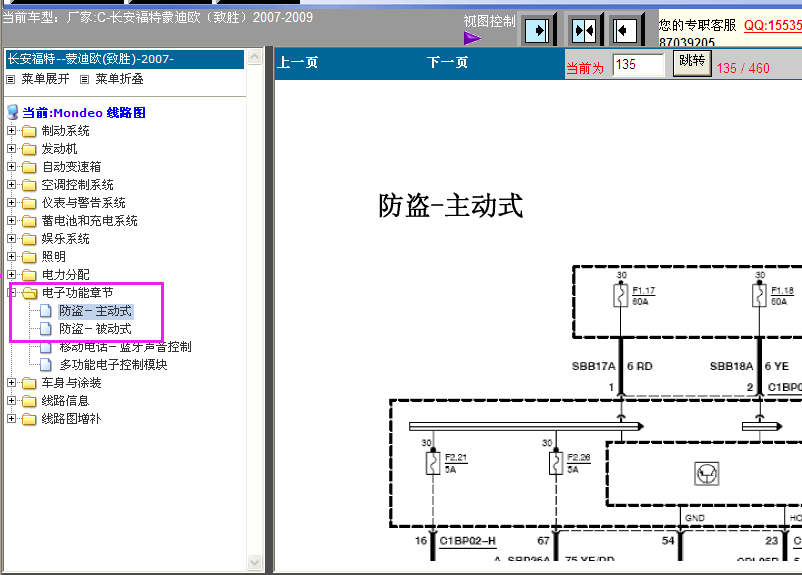The image size is (802, 575).
Task: Click the 跳转 jump button
Action: pyautogui.click(x=692, y=63)
